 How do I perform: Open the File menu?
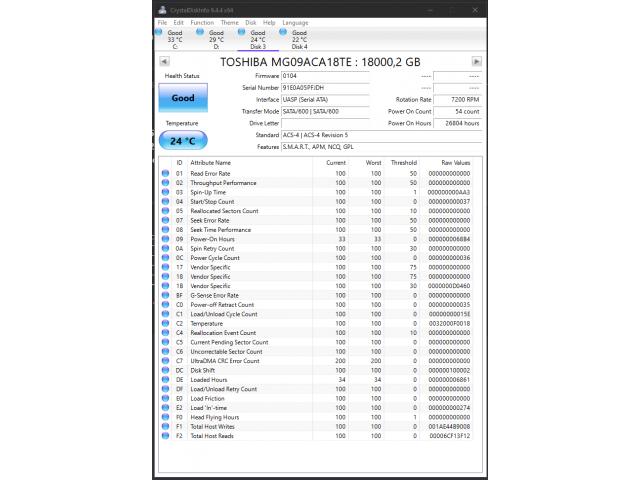[162, 22]
